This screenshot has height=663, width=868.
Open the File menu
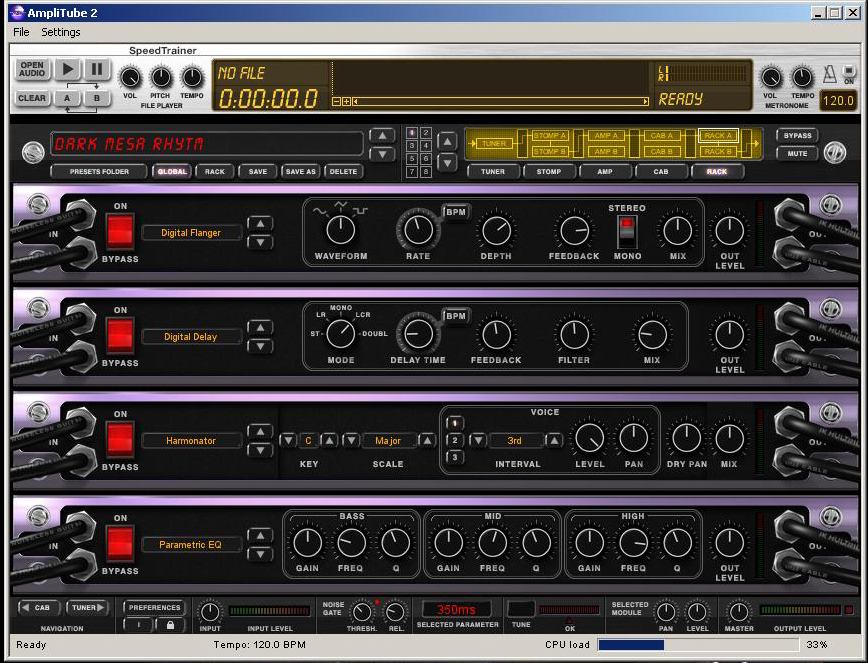[21, 32]
